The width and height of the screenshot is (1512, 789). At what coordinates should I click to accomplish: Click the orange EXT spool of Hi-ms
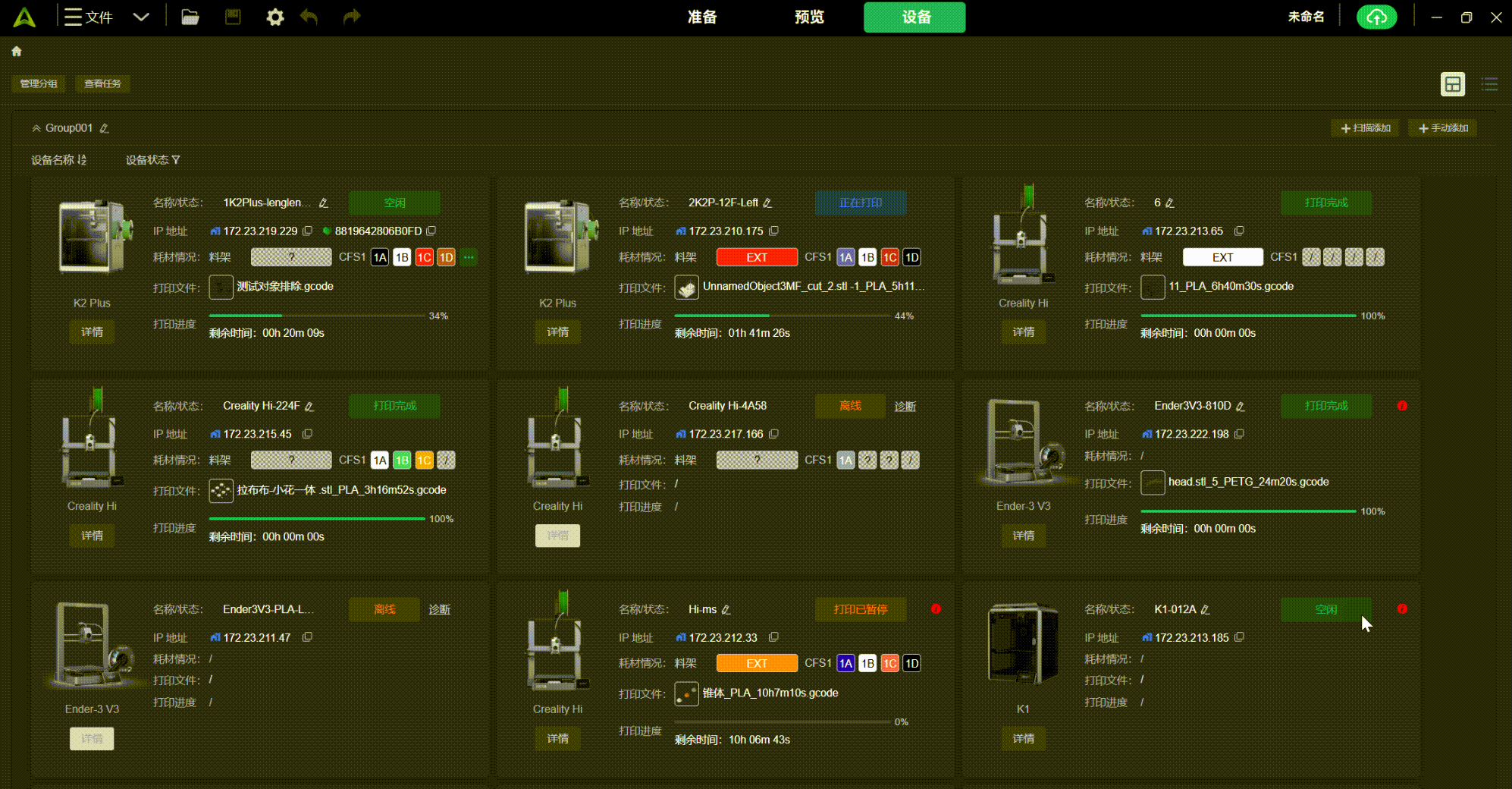coord(757,663)
